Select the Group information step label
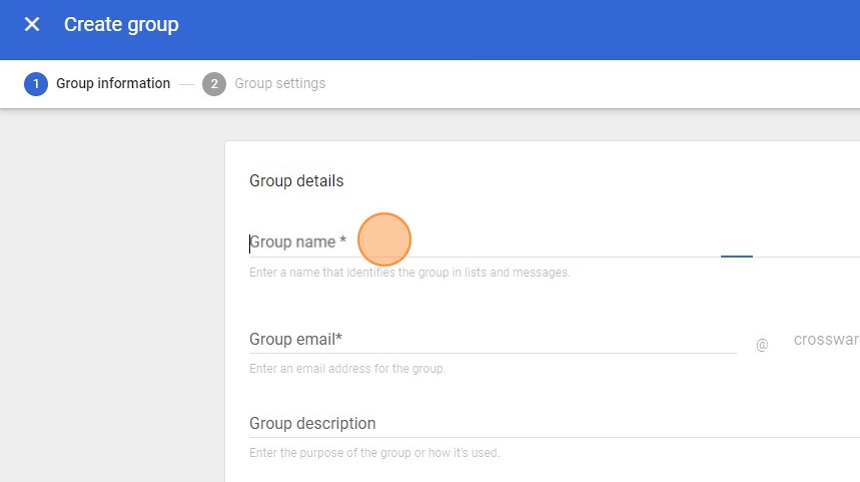Viewport: 860px width, 482px height. [113, 84]
